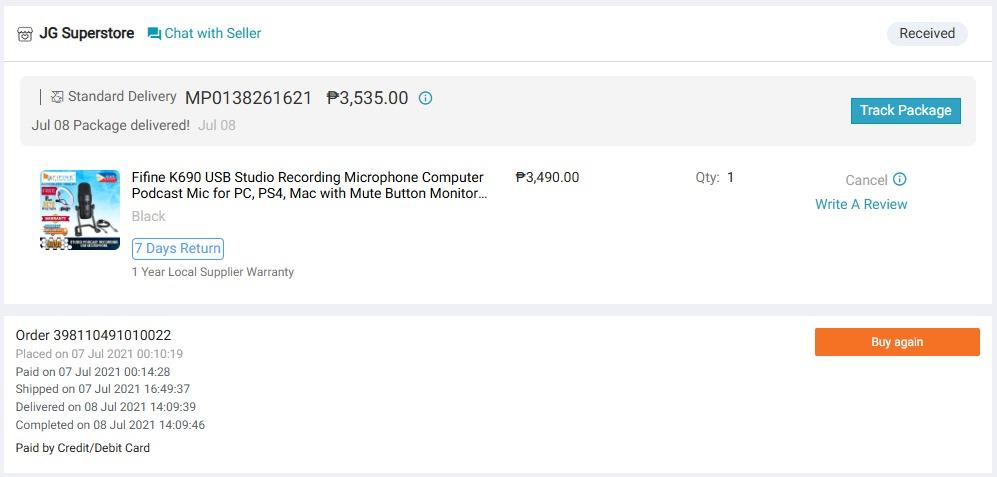Viewport: 997px width, 477px height.
Task: Select the tracking number MP0138261621
Action: pyautogui.click(x=248, y=98)
